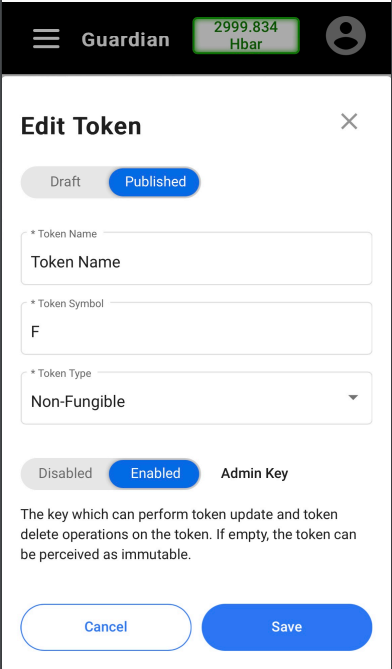392x669 pixels.
Task: Close the Edit Token dialog
Action: pos(349,122)
